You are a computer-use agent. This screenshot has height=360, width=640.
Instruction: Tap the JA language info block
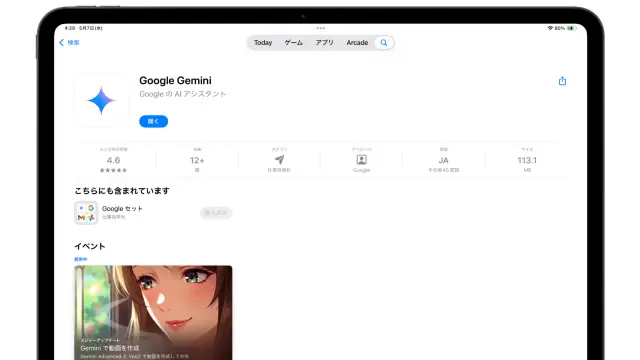coord(444,160)
